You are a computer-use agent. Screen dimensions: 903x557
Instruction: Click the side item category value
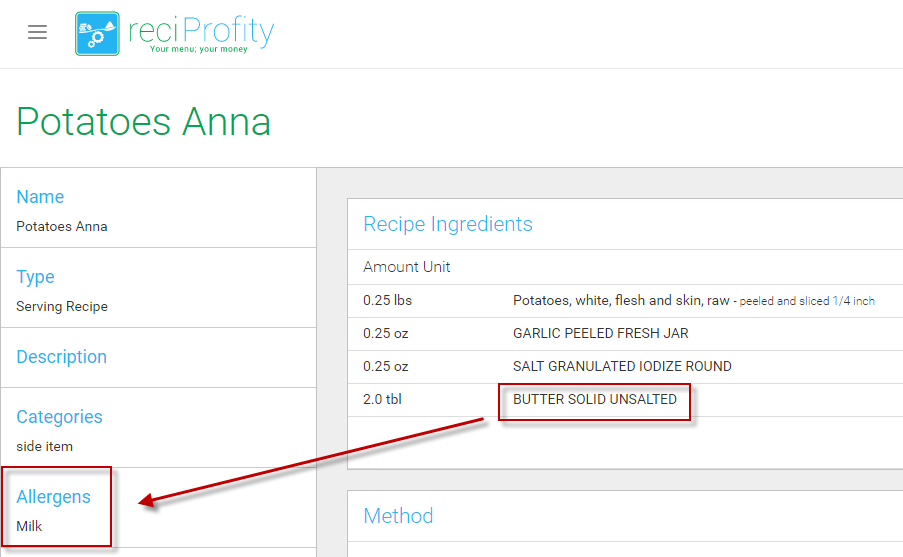(44, 446)
